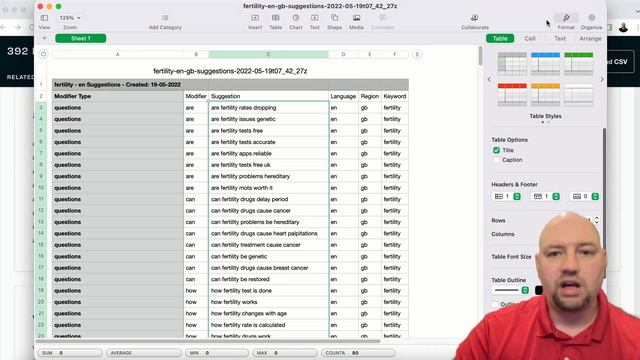Screen dimensions: 640x360
Task: Enable the Caption table option
Action: [496, 160]
